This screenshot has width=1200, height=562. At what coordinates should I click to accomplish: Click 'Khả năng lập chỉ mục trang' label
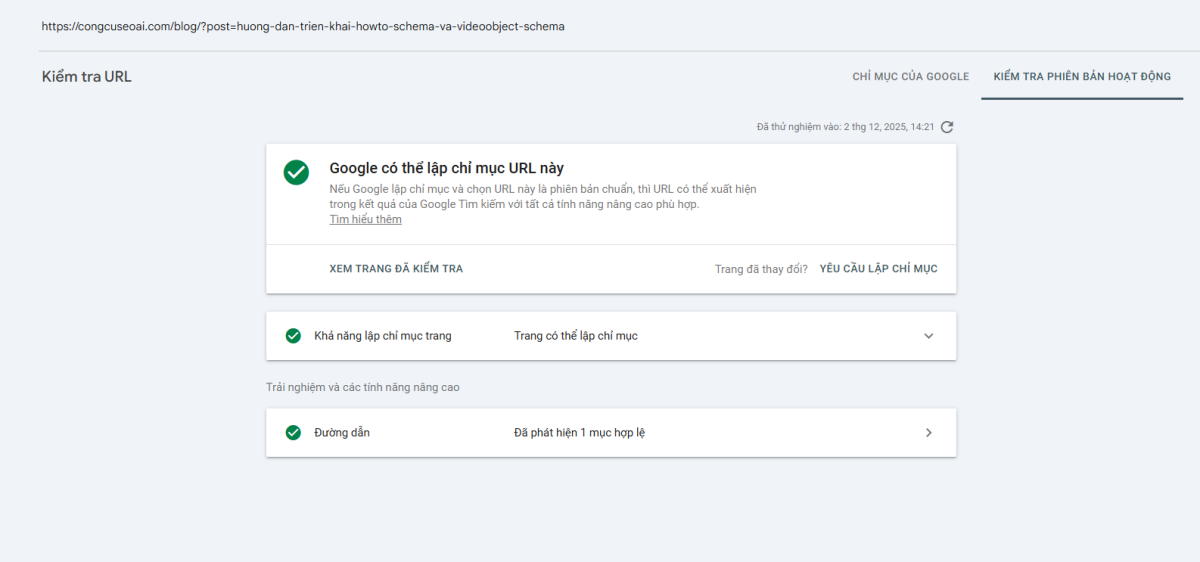click(382, 336)
